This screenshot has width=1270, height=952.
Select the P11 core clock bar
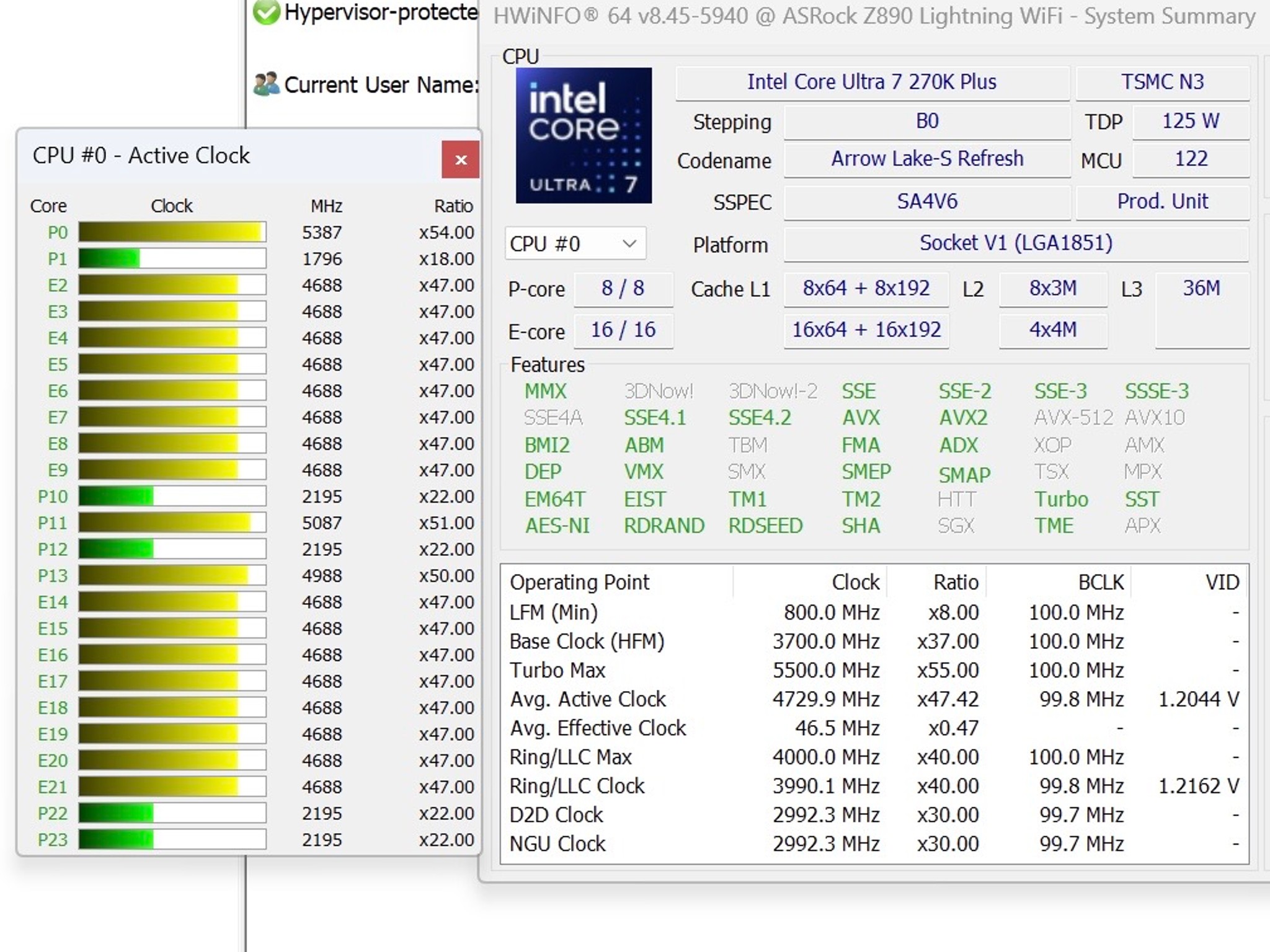(x=172, y=522)
